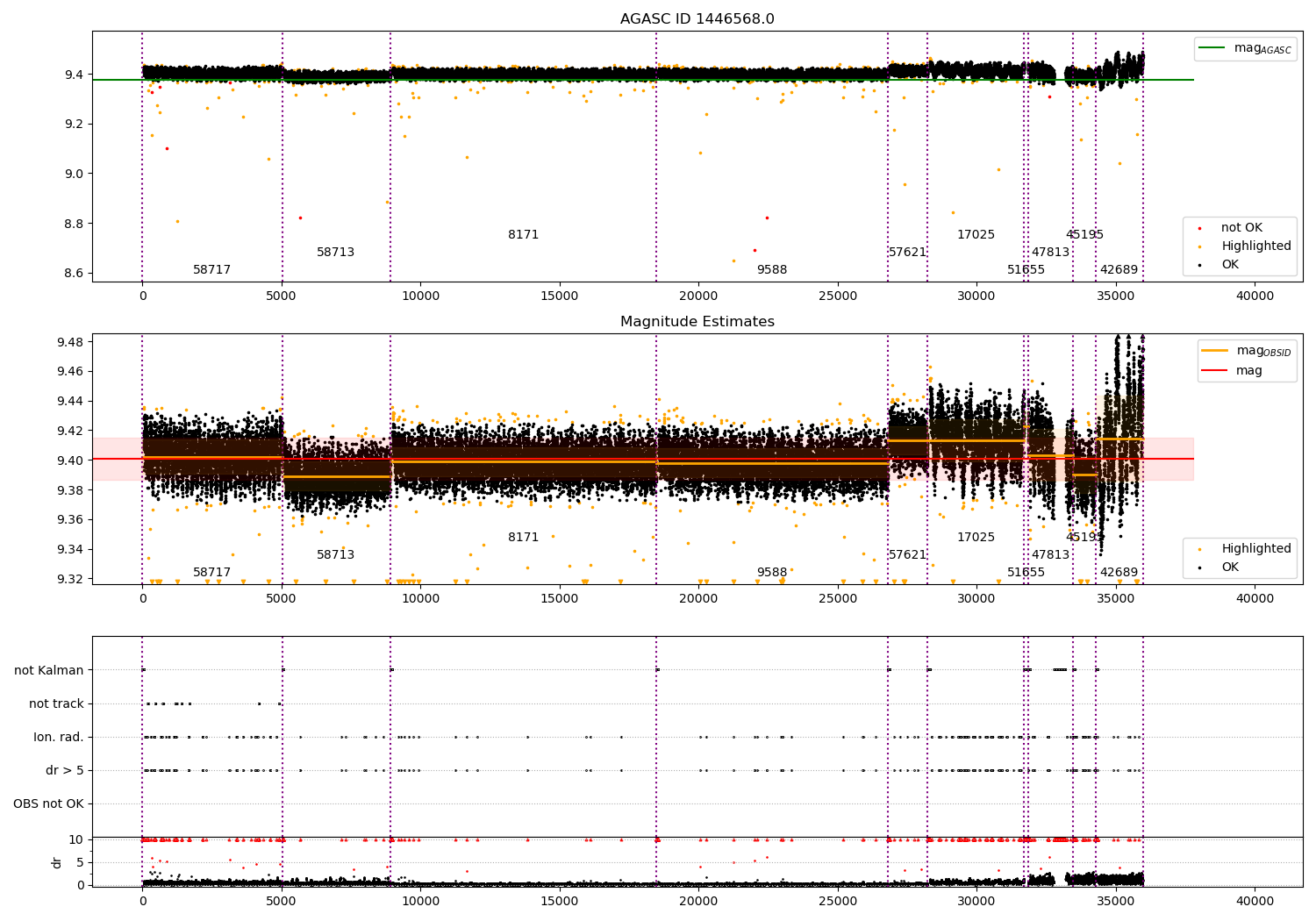Click OBSID label 9588 in top panel

coord(772,270)
